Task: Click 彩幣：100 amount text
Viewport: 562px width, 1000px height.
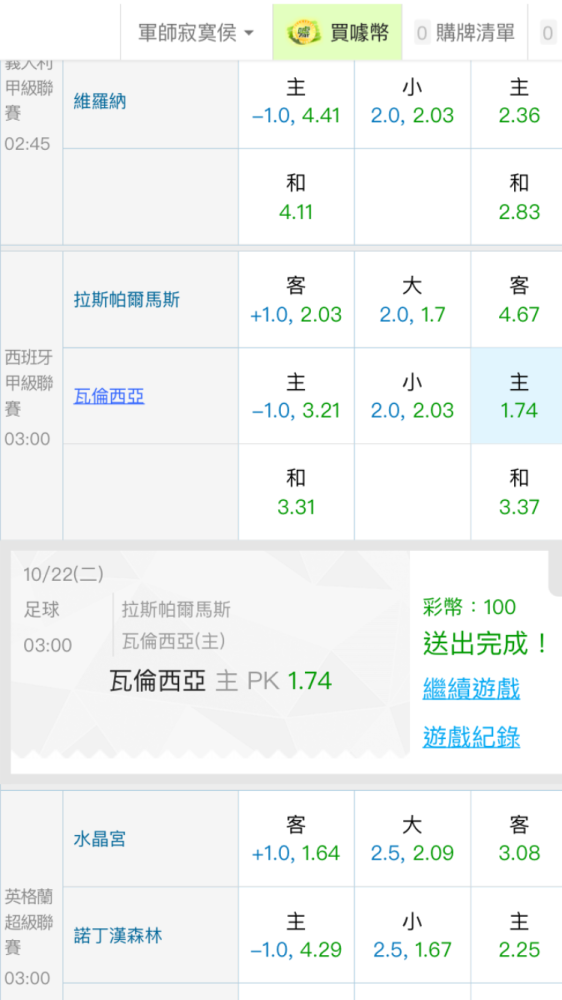Action: coord(469,607)
